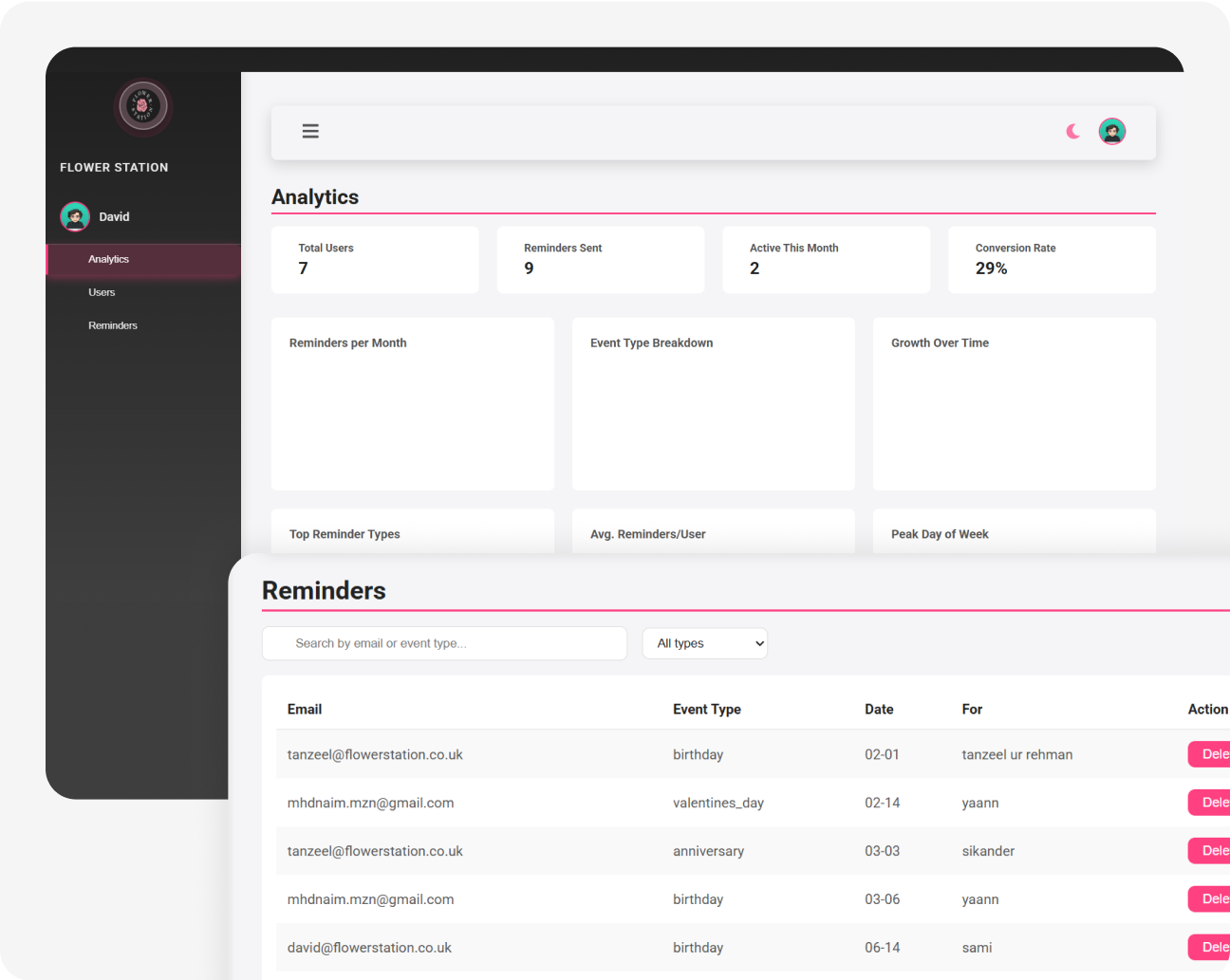Open Reminders in the sidebar
Screen dimensions: 1230x980
tap(113, 325)
